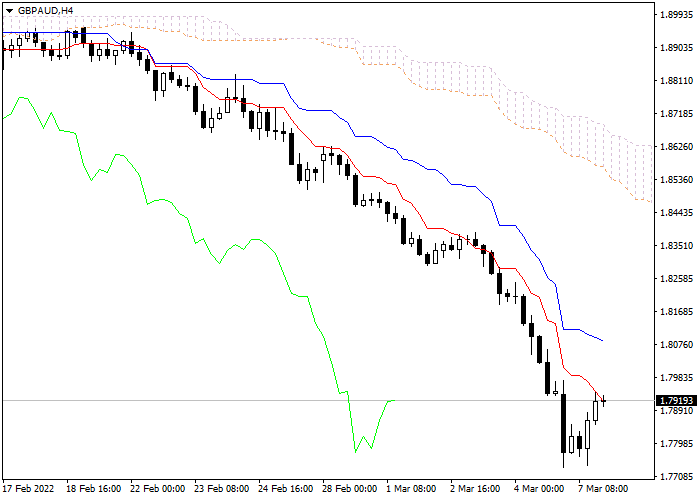Open the chart menu triangle beside GBPAUD,H4
Viewport: 700px width, 500px height.
(9, 11)
